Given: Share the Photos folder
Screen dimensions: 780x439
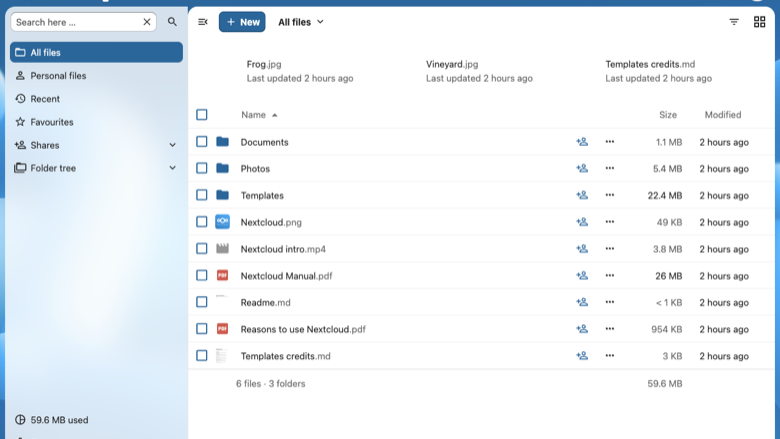Looking at the screenshot, I should [x=582, y=169].
